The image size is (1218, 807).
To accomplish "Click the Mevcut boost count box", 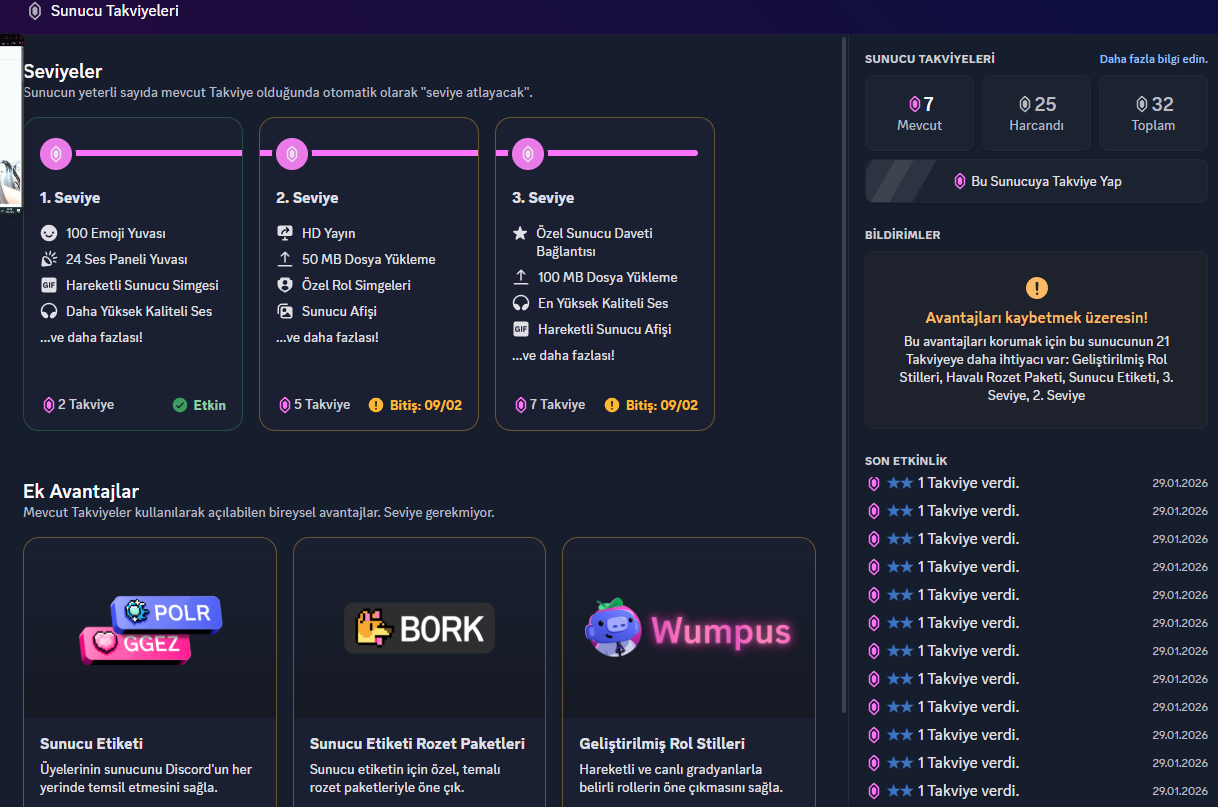I will click(x=920, y=113).
